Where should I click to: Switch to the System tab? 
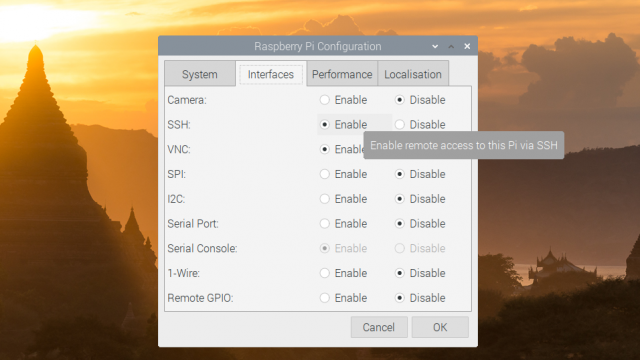(200, 74)
